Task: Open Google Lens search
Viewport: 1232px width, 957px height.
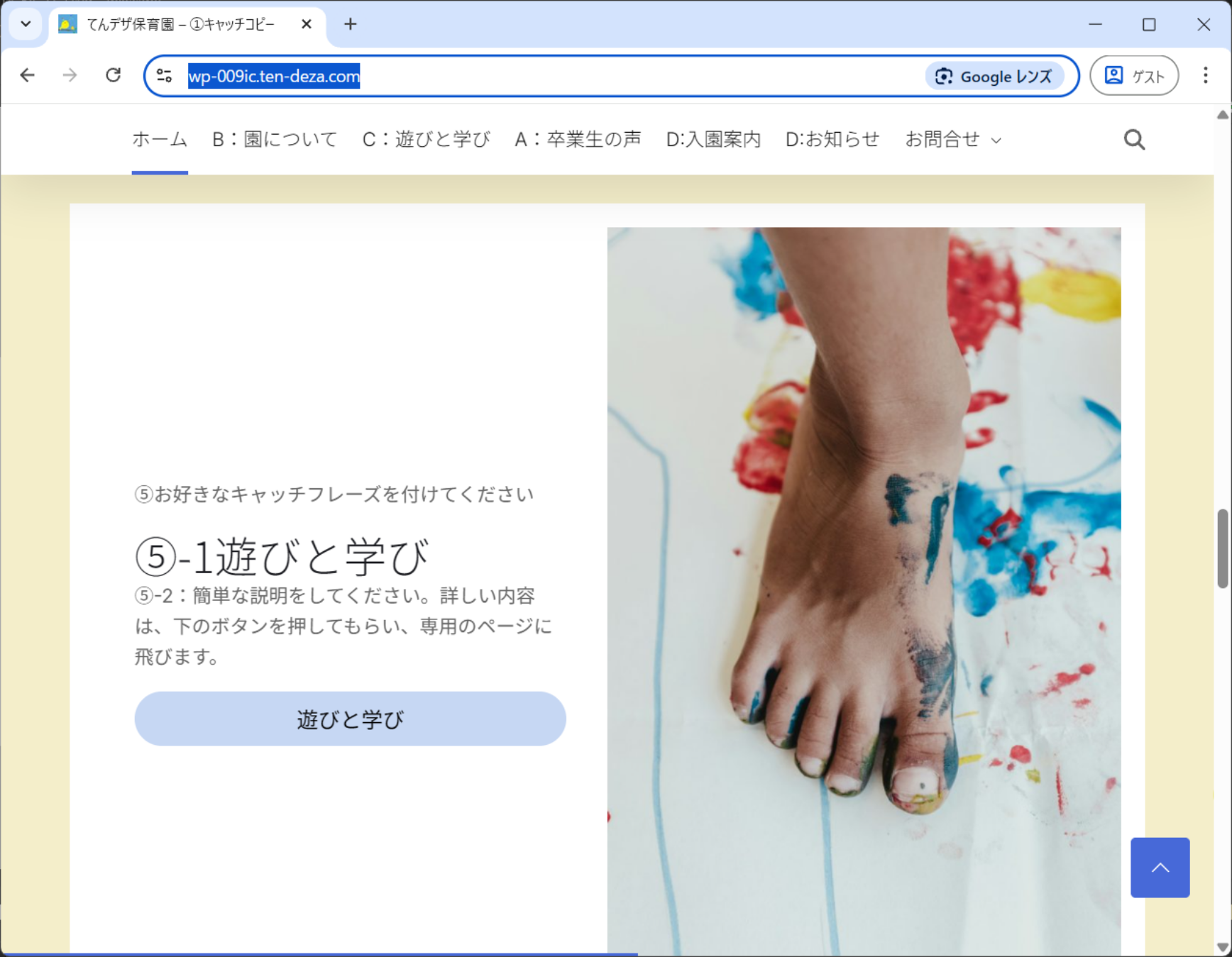Action: [994, 77]
